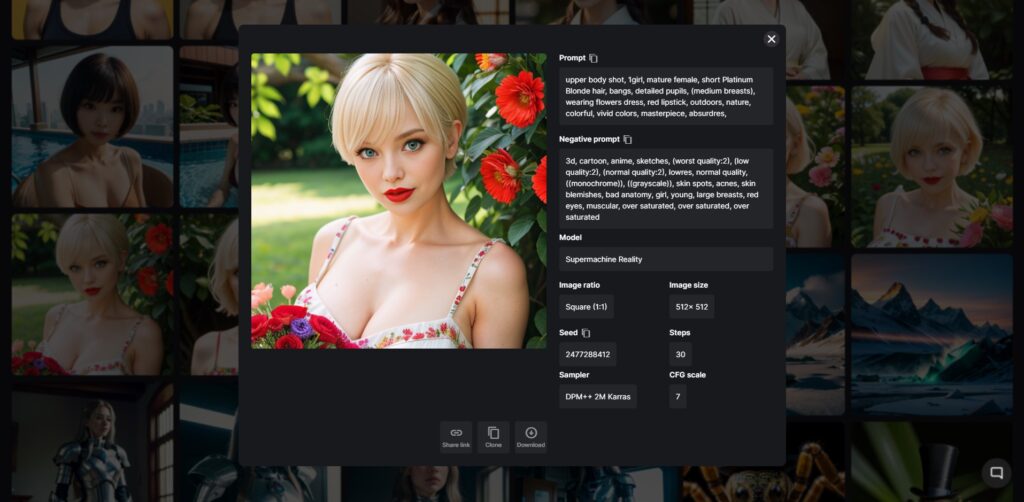The height and width of the screenshot is (502, 1024).
Task: Click the Prompt text box
Action: click(x=666, y=97)
